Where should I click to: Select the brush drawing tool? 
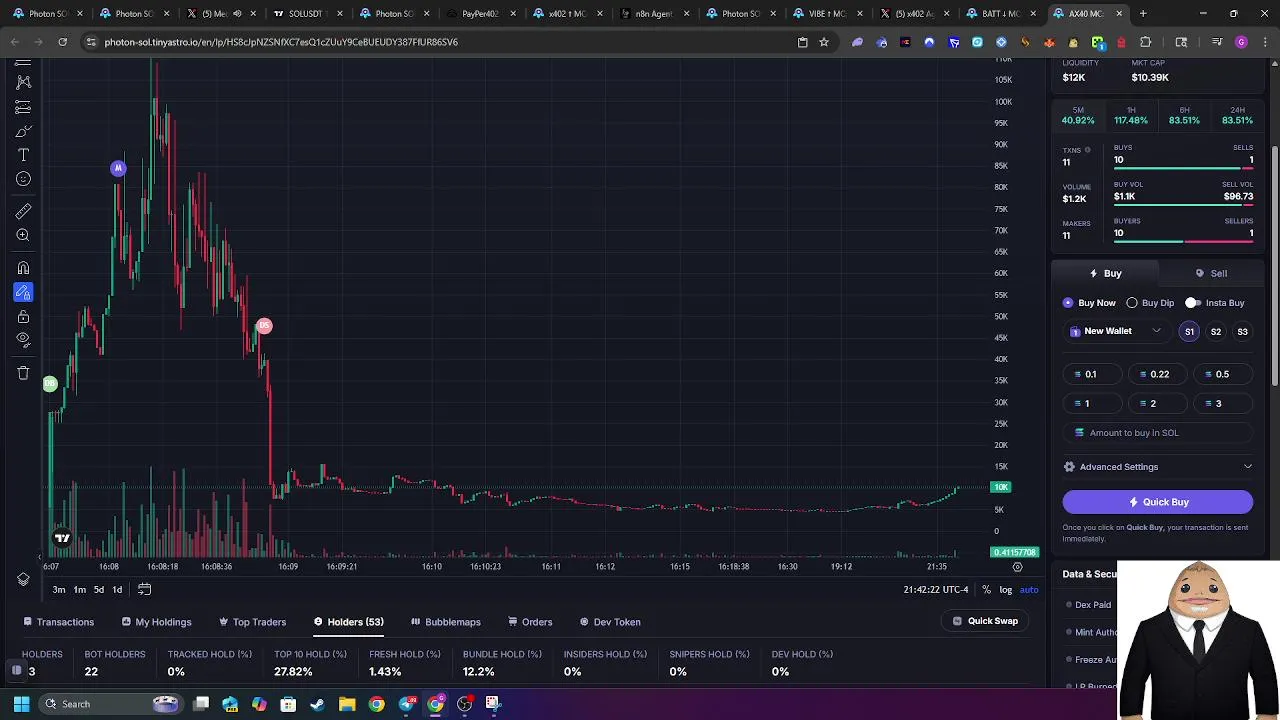(23, 131)
